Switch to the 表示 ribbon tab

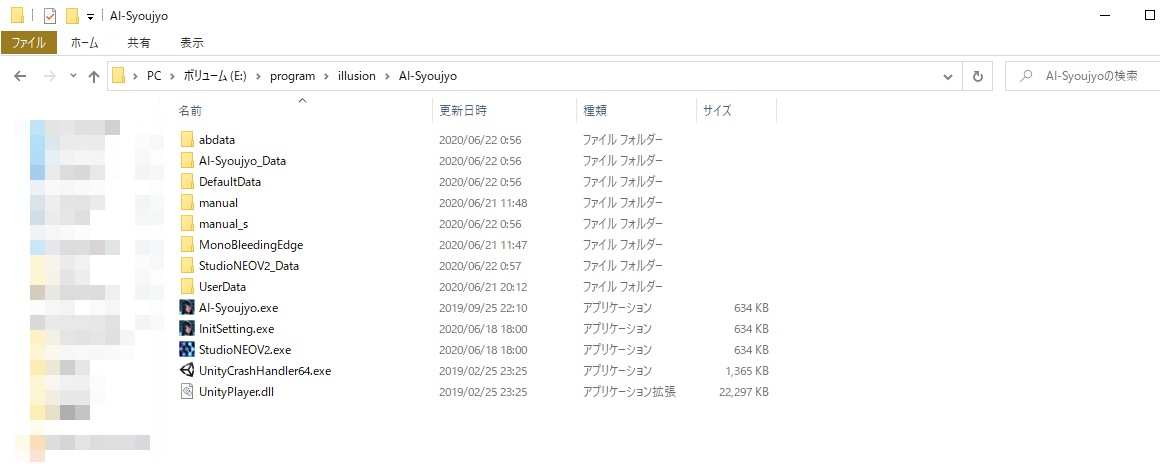click(x=192, y=43)
